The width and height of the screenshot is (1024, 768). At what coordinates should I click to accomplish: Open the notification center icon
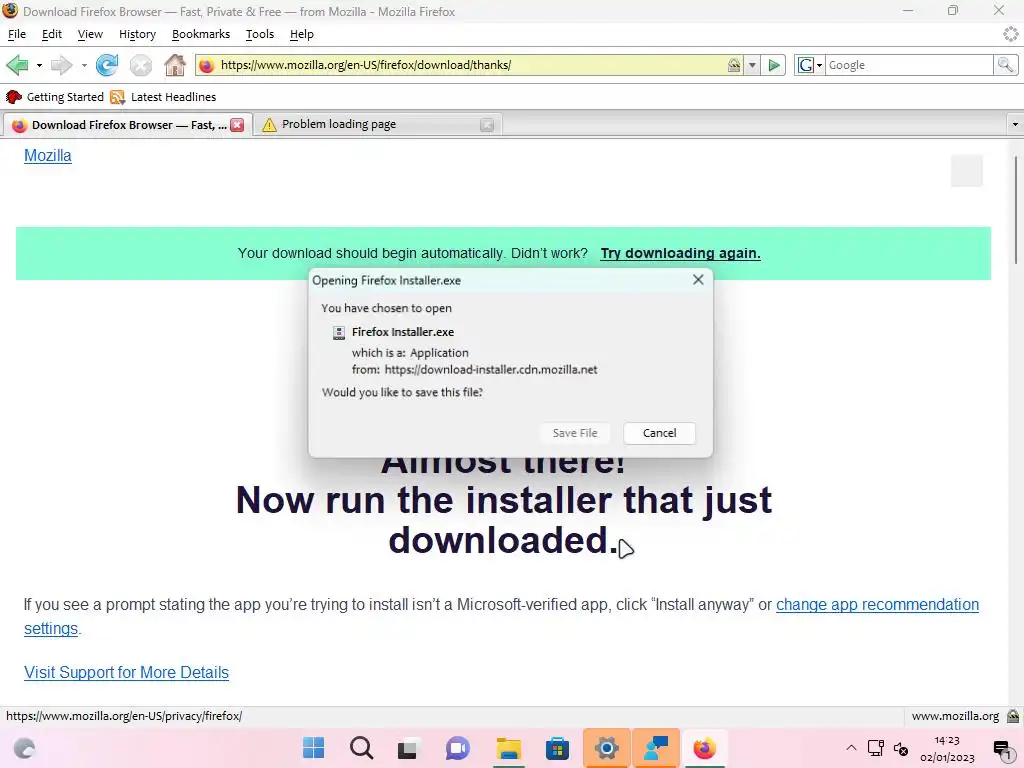pos(1002,749)
